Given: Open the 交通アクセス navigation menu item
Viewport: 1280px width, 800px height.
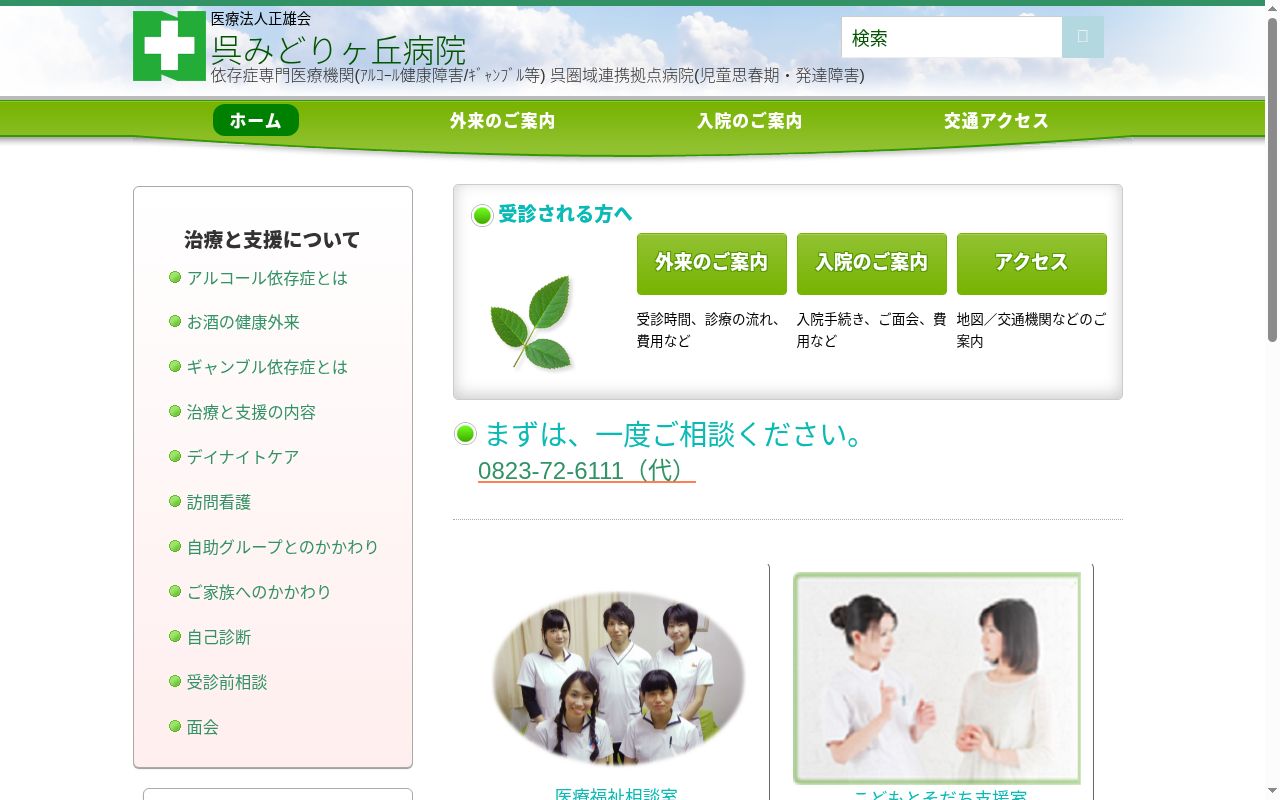Looking at the screenshot, I should [x=996, y=121].
